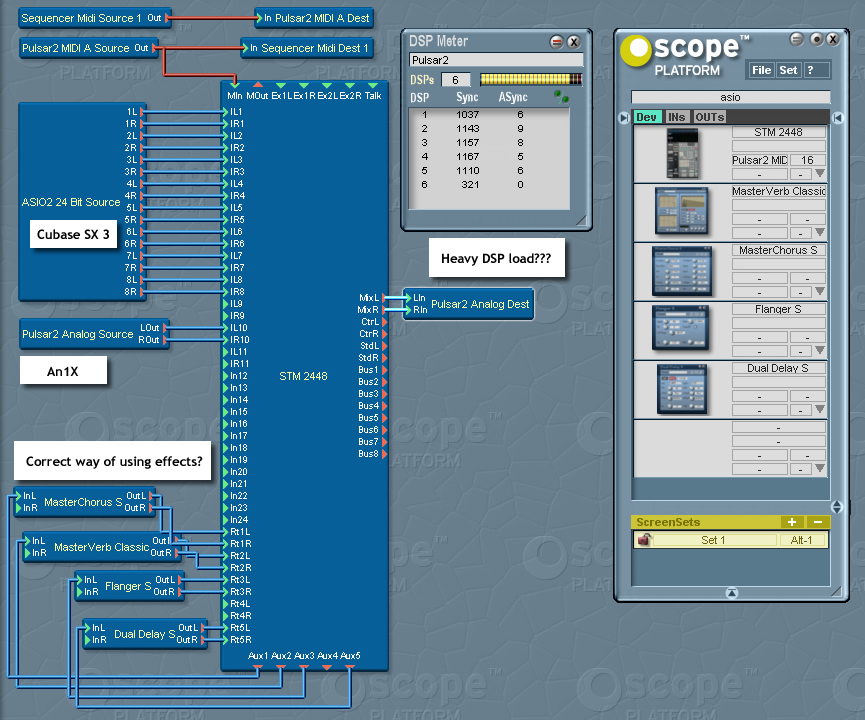Click the Pulsar2 field in DSP Meter

click(x=496, y=60)
